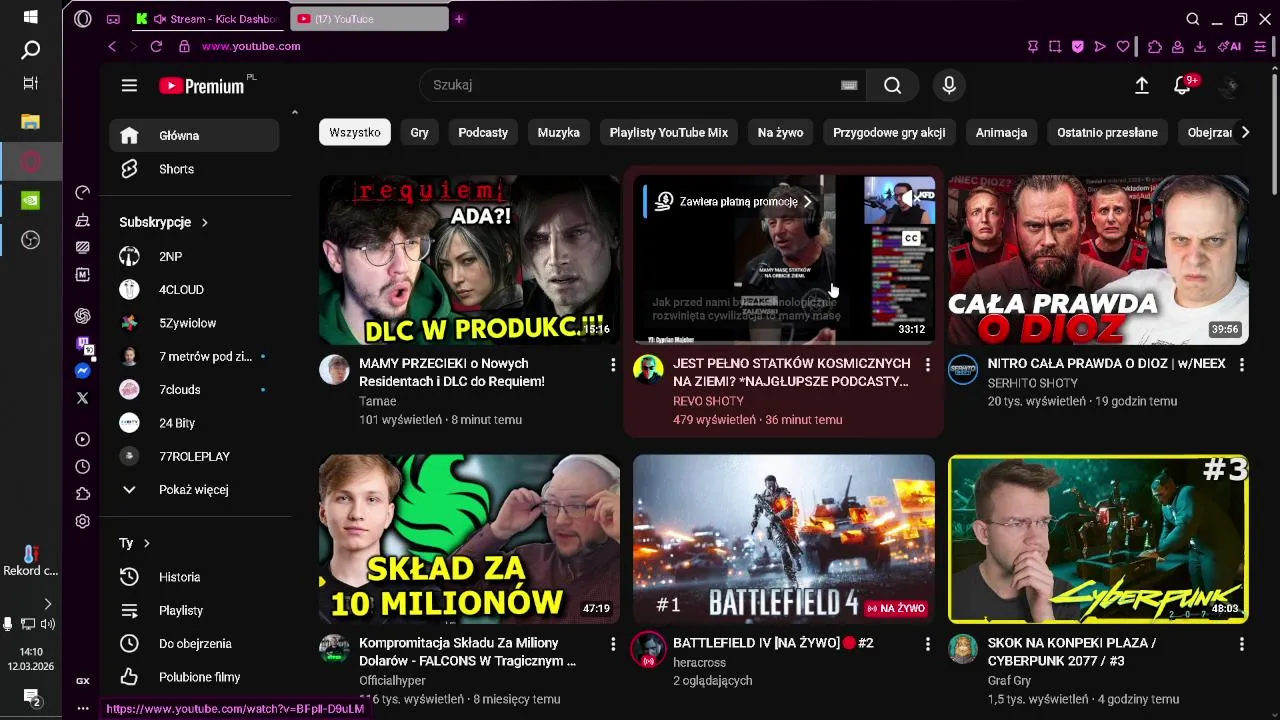The image size is (1280, 720).
Task: Add page to bookmarks with heart icon
Action: pyautogui.click(x=1123, y=47)
